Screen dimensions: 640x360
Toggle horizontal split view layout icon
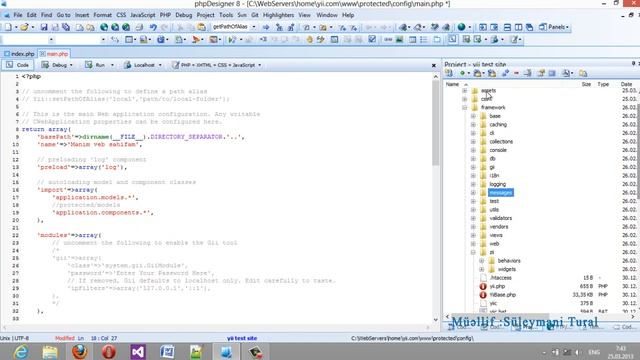(x=507, y=27)
